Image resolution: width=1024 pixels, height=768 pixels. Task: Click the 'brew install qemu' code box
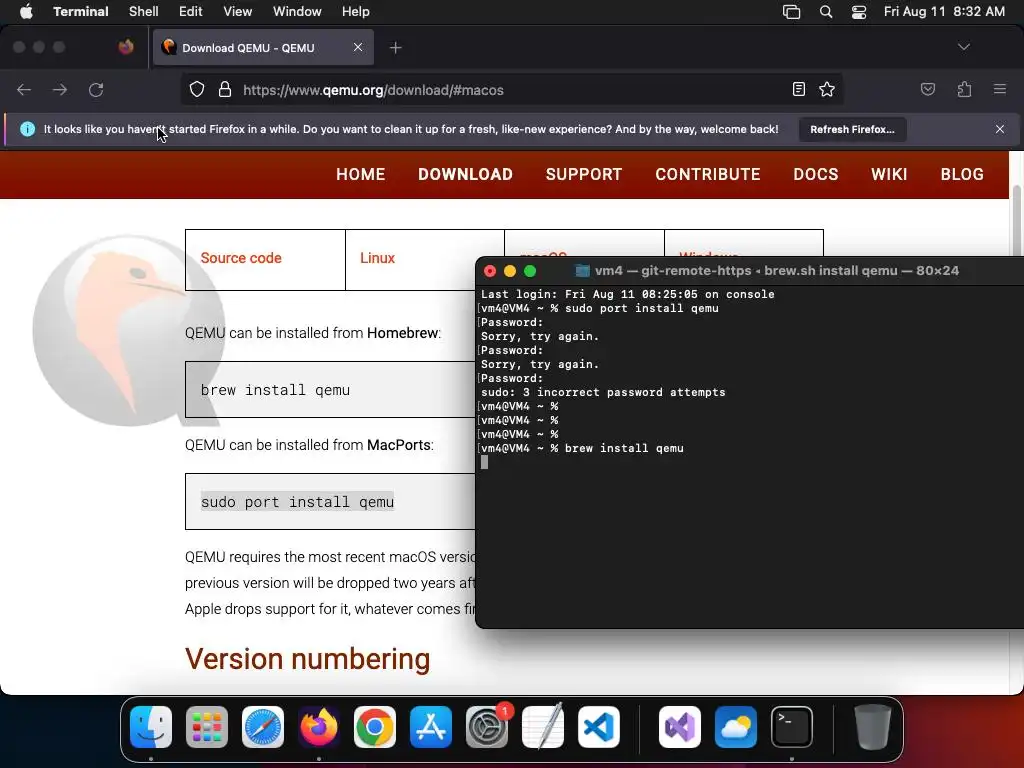pos(330,389)
